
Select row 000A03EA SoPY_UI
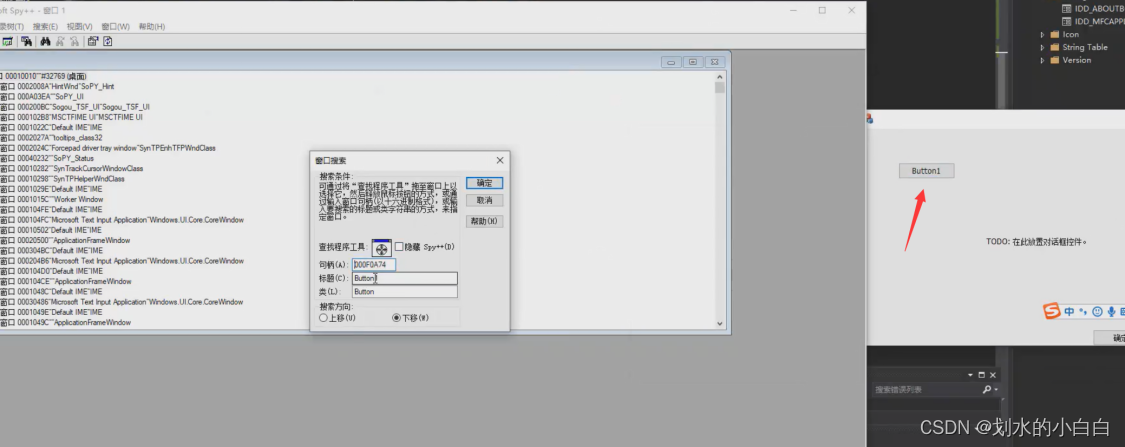(x=42, y=96)
